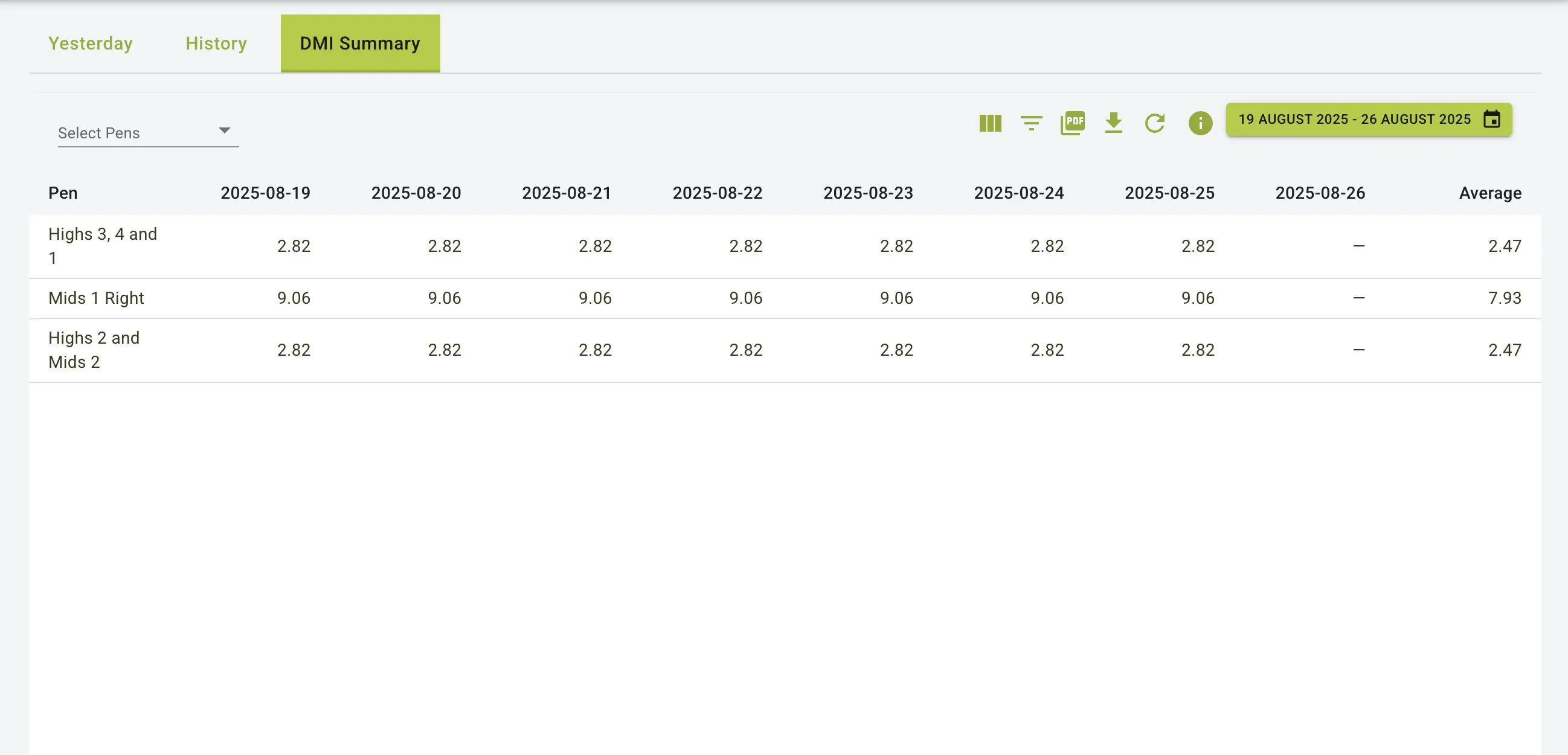Refresh the DMI summary table

pyautogui.click(x=1155, y=123)
